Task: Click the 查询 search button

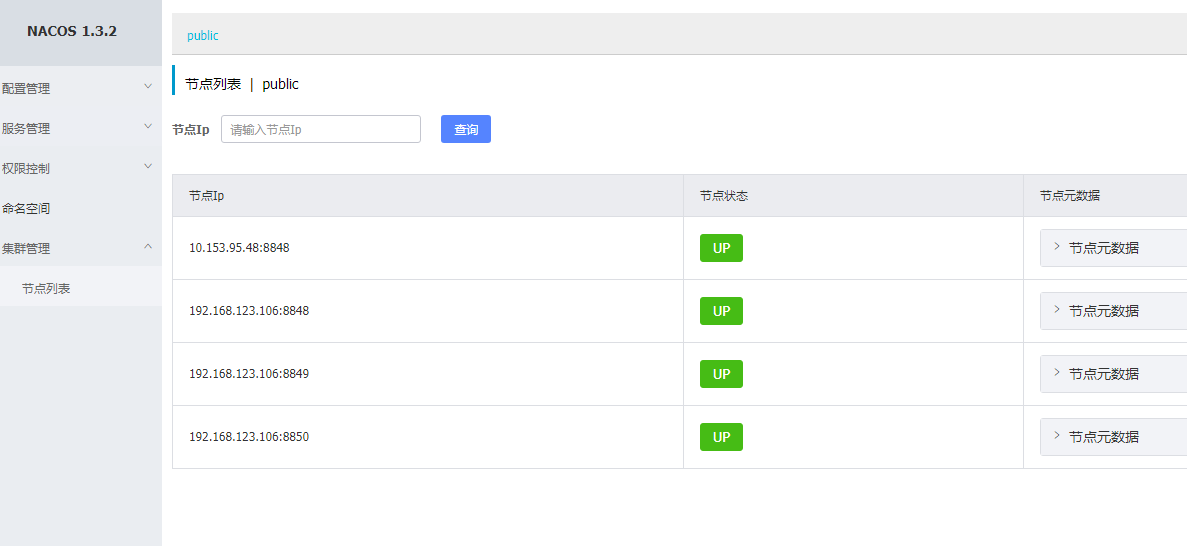Action: click(466, 129)
